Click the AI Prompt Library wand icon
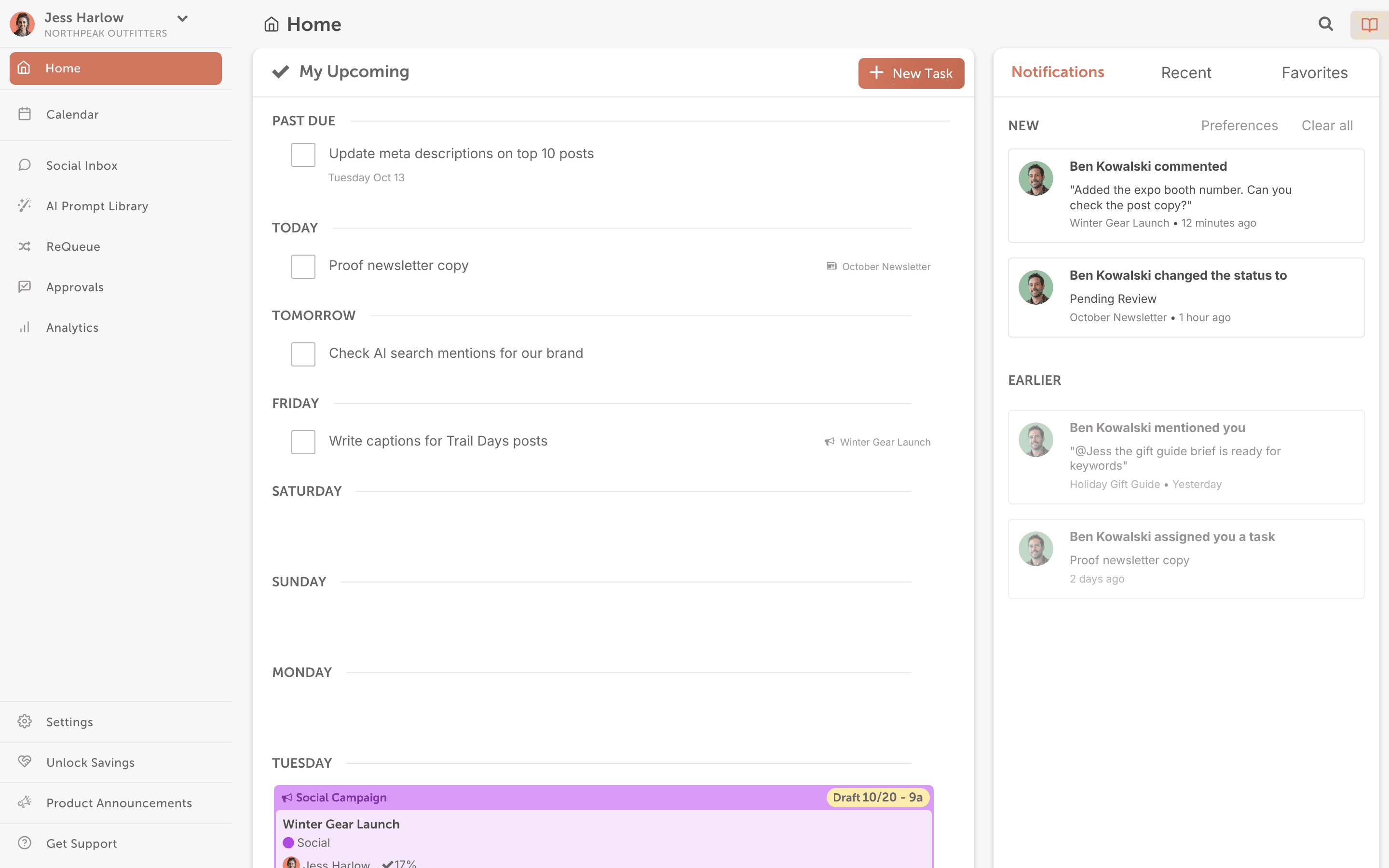 pos(24,205)
